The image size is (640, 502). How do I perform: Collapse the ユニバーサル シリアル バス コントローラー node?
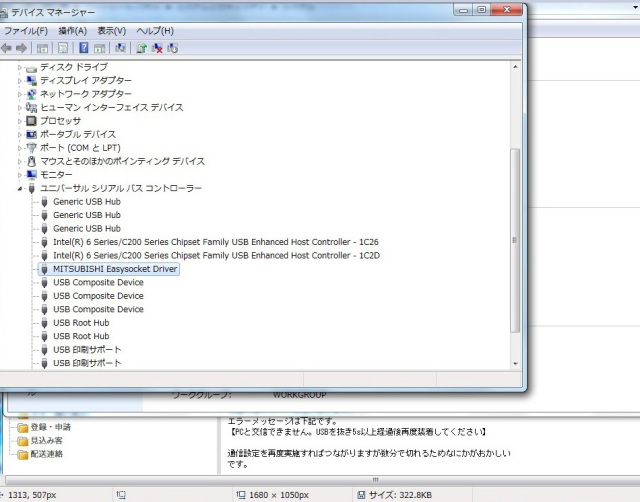coord(20,189)
